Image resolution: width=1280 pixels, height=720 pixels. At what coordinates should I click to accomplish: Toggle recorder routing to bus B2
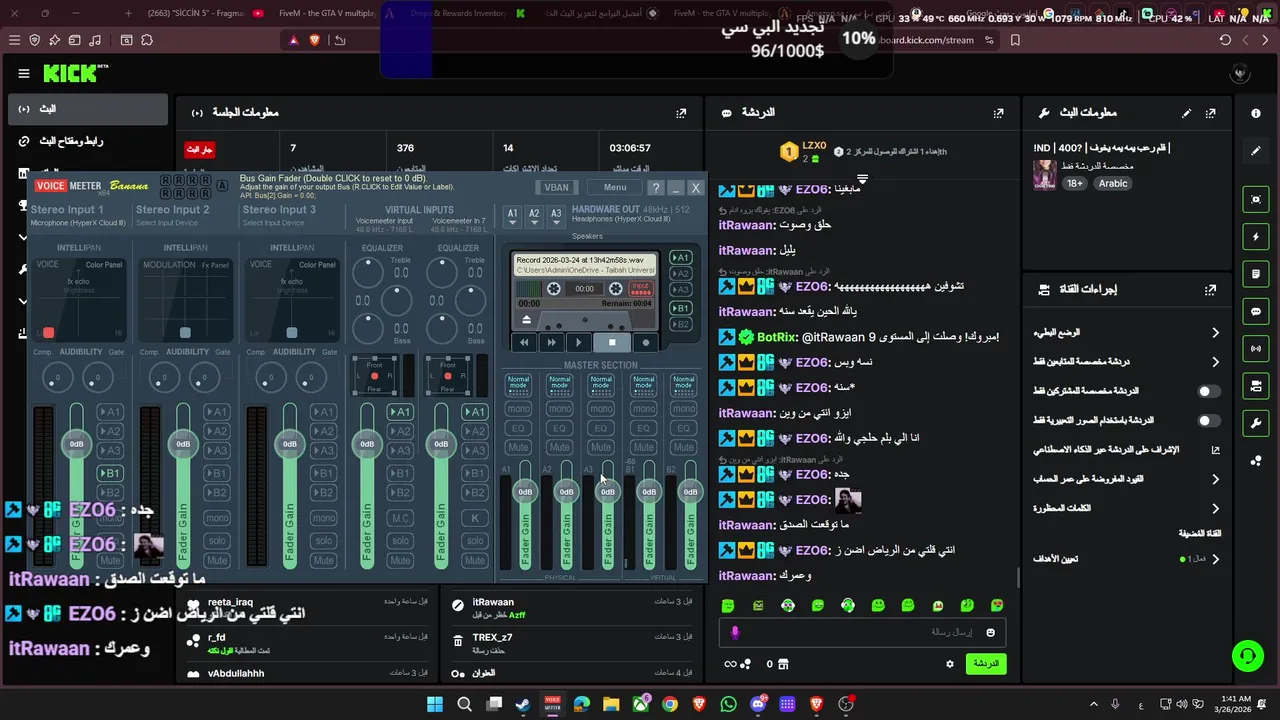681,324
